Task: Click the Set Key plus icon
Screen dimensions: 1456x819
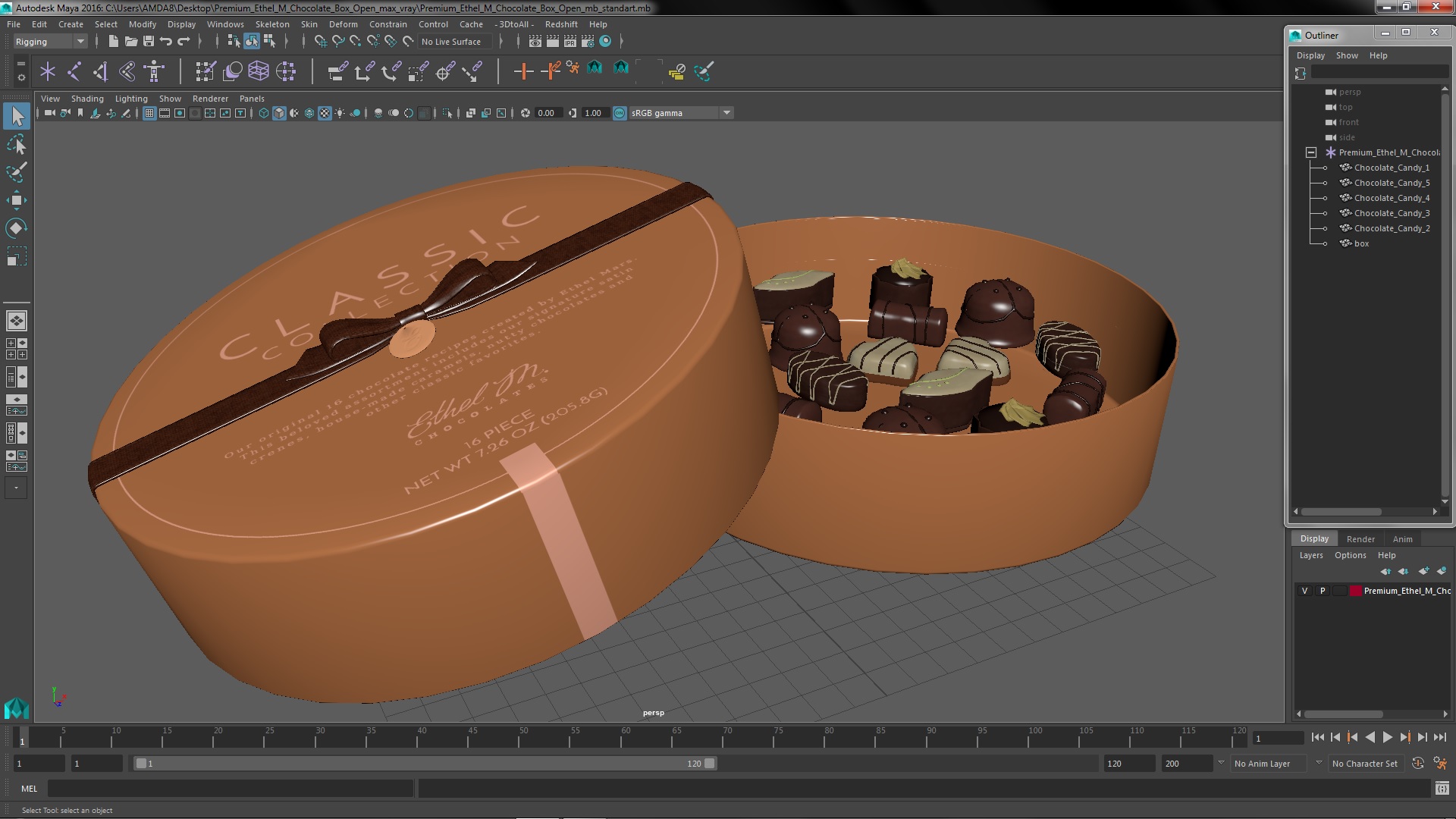Action: coord(522,71)
